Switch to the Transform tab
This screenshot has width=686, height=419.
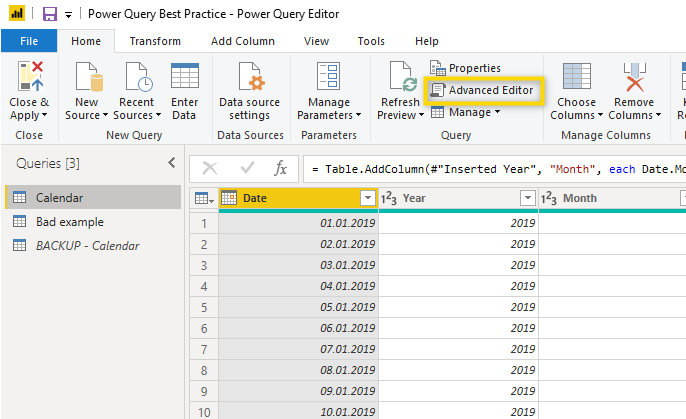click(x=155, y=41)
